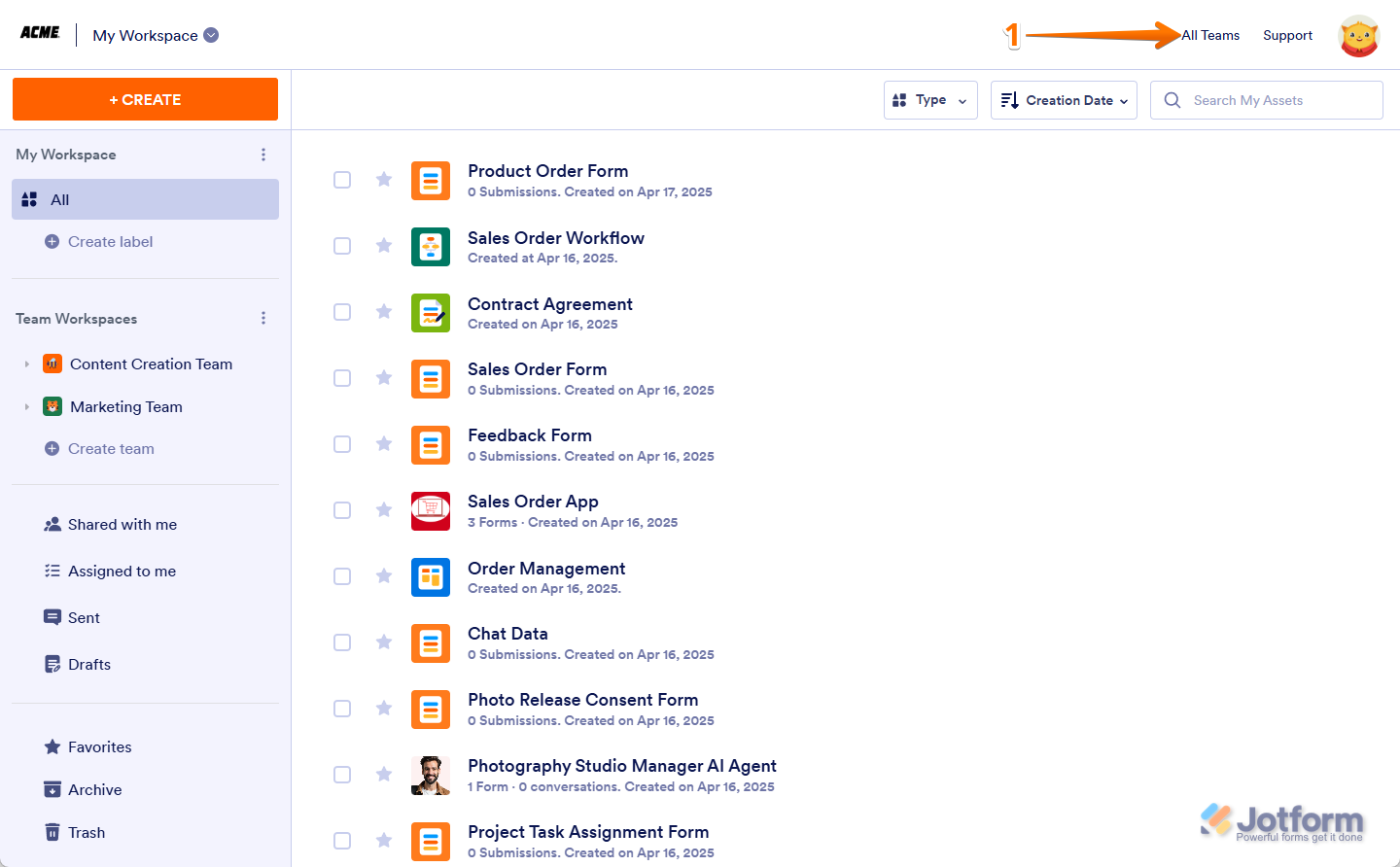Open the Creation Date sort dropdown
This screenshot has width=1400, height=867.
coord(1063,100)
